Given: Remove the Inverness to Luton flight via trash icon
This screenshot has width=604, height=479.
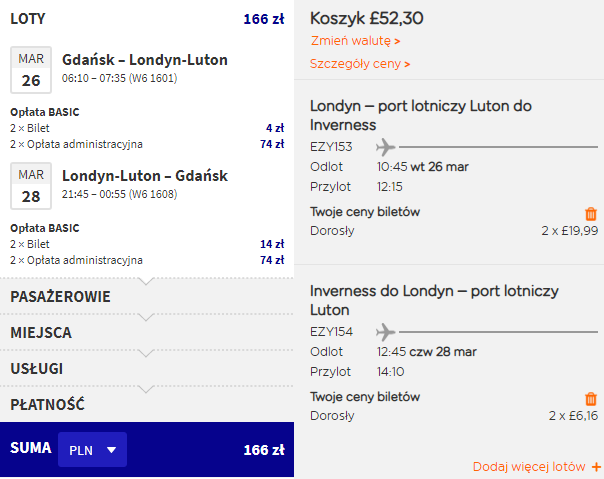Looking at the screenshot, I should point(591,398).
